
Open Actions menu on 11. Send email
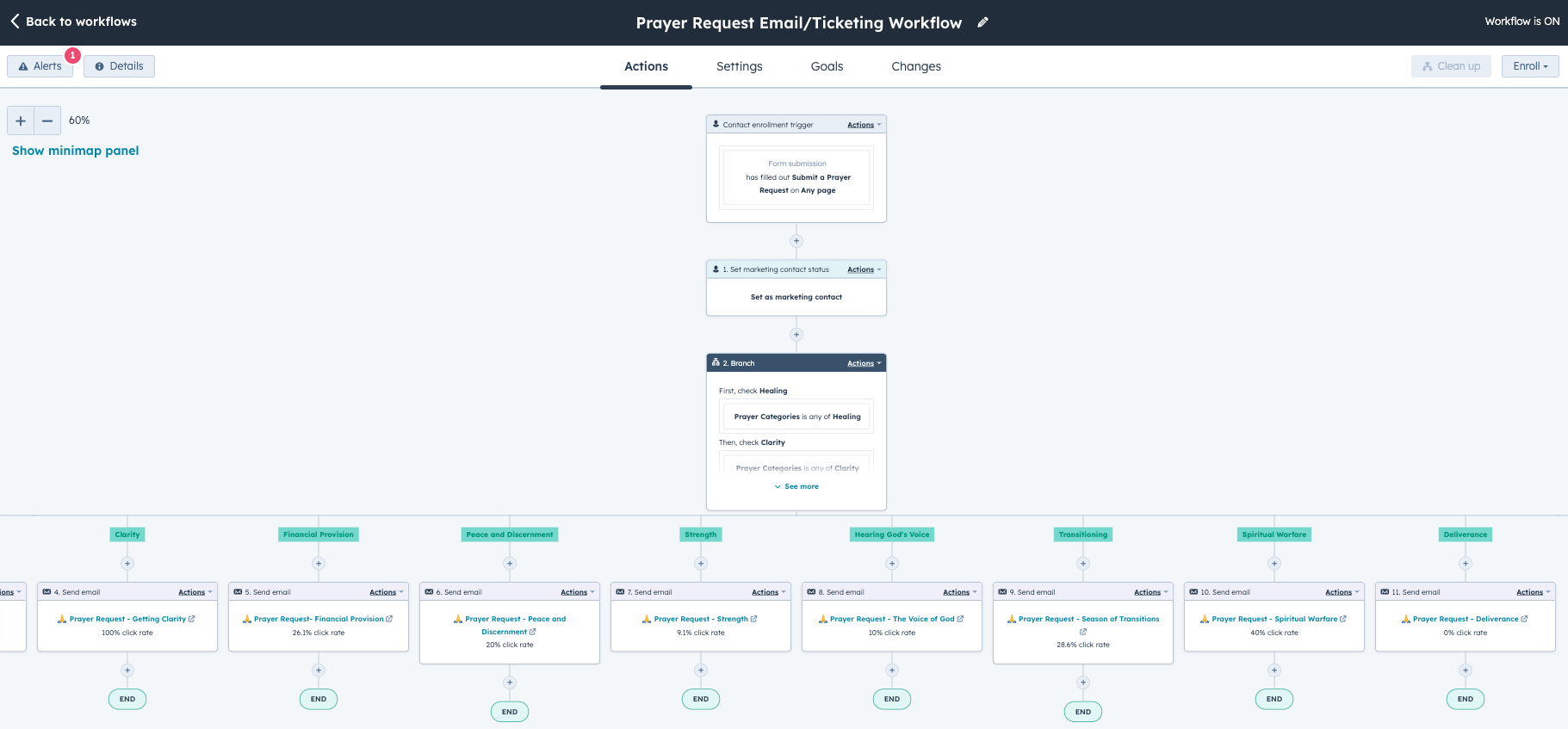pyautogui.click(x=1533, y=592)
